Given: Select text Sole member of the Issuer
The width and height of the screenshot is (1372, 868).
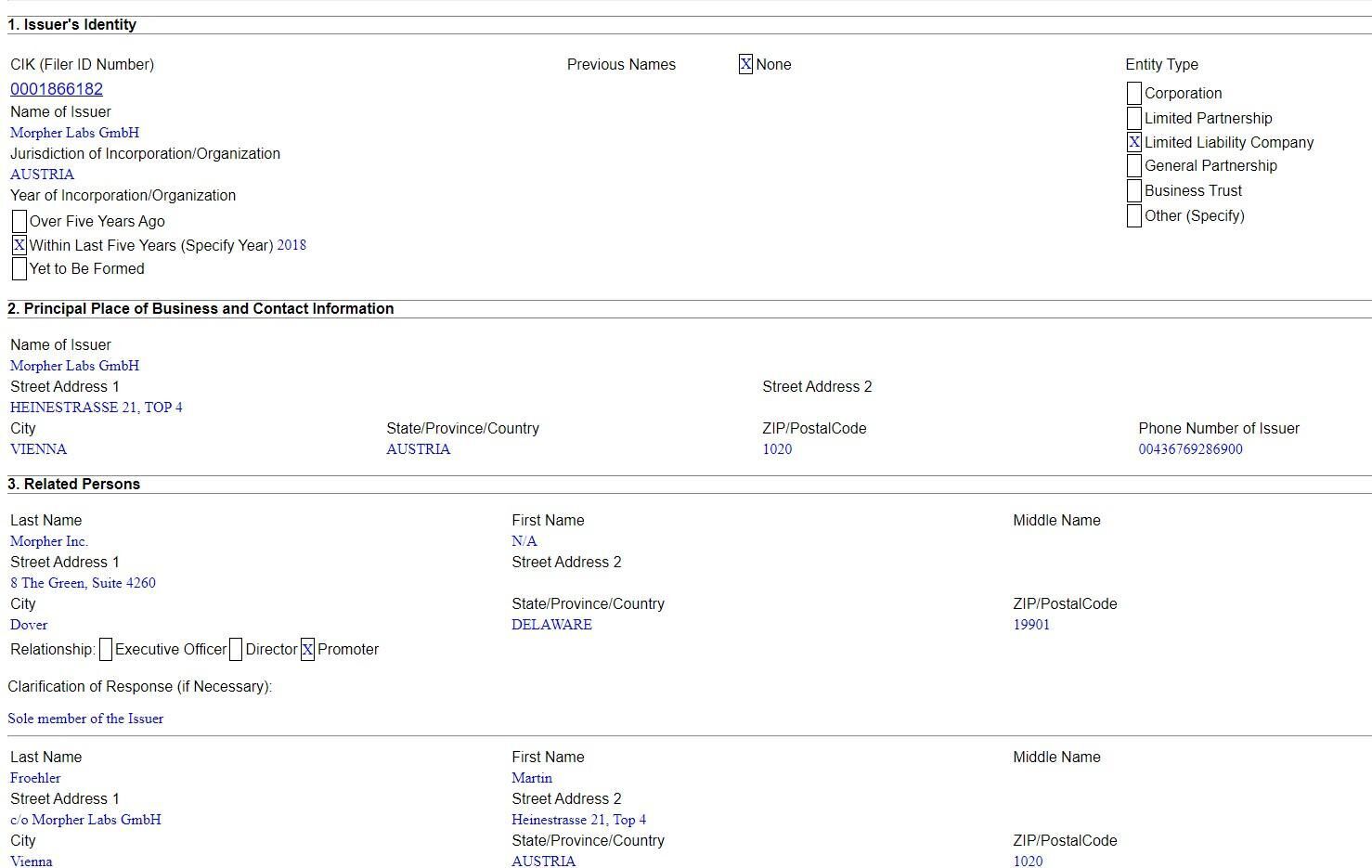Looking at the screenshot, I should (x=85, y=718).
